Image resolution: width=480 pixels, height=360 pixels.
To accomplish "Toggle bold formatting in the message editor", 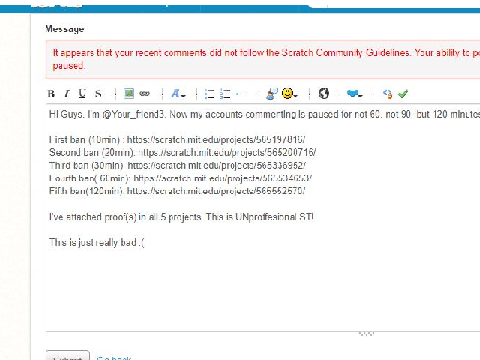I will click(51, 94).
